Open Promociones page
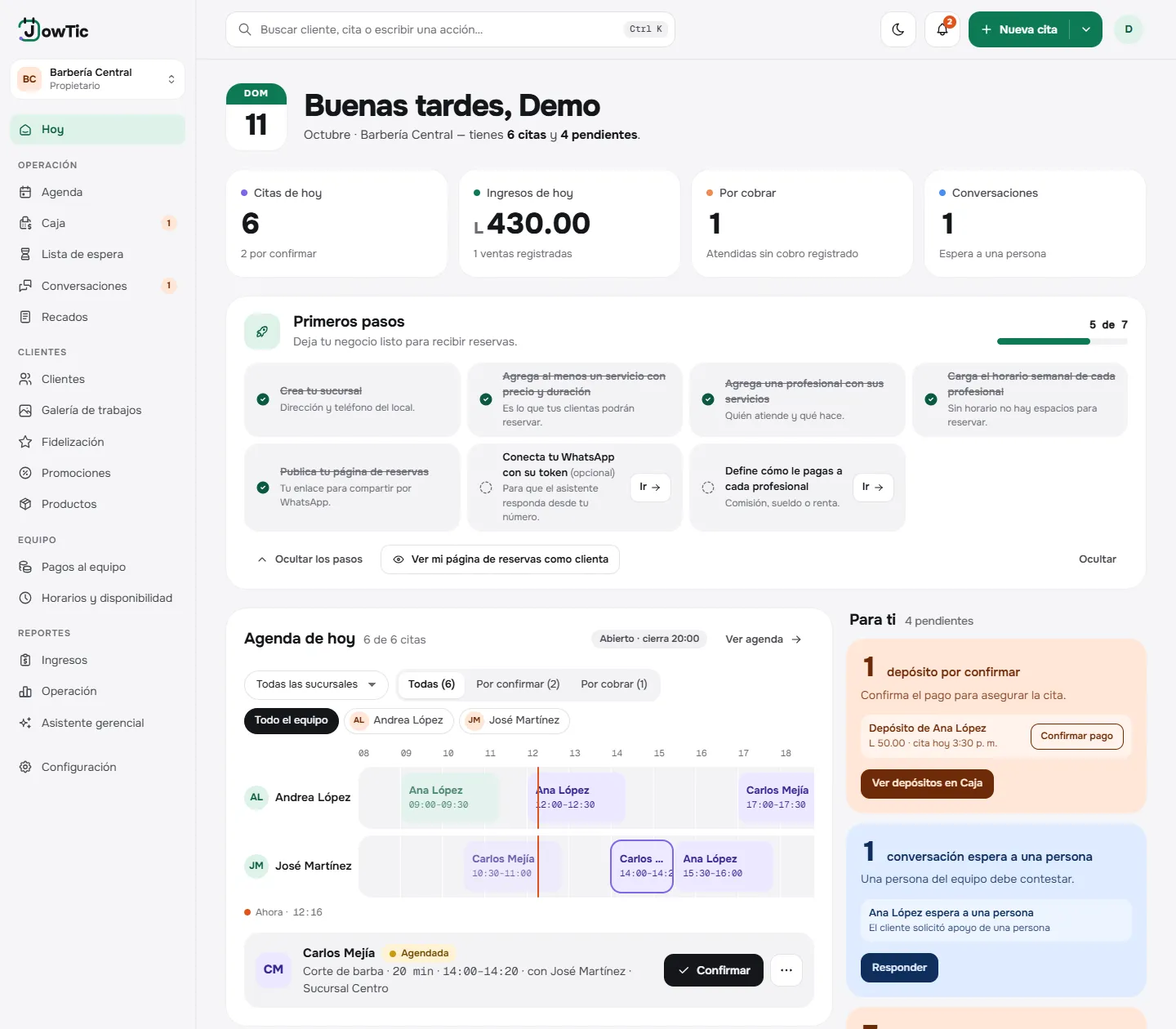This screenshot has height=1029, width=1176. pos(98,473)
